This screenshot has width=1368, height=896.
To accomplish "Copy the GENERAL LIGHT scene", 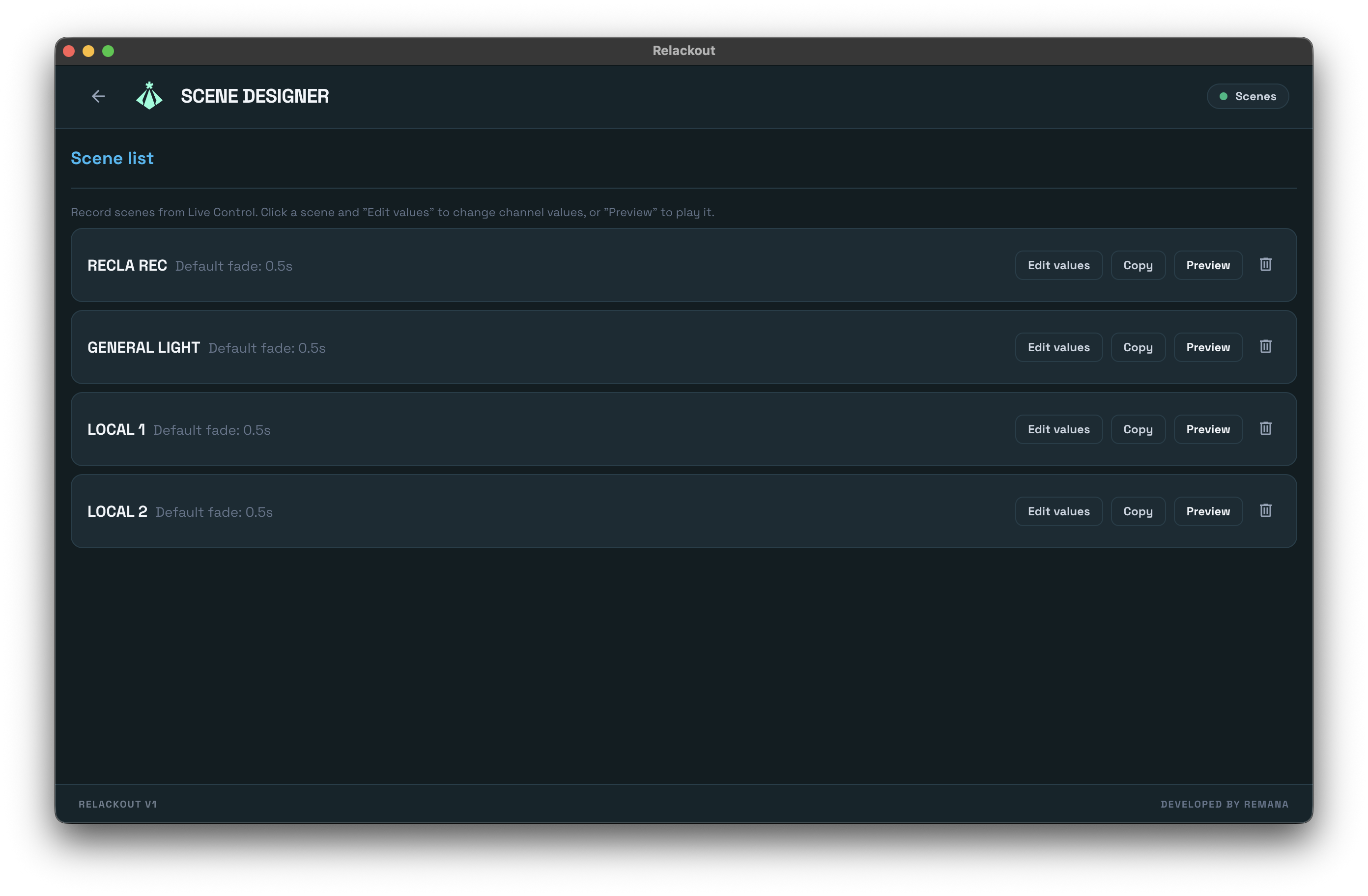I will pyautogui.click(x=1138, y=347).
